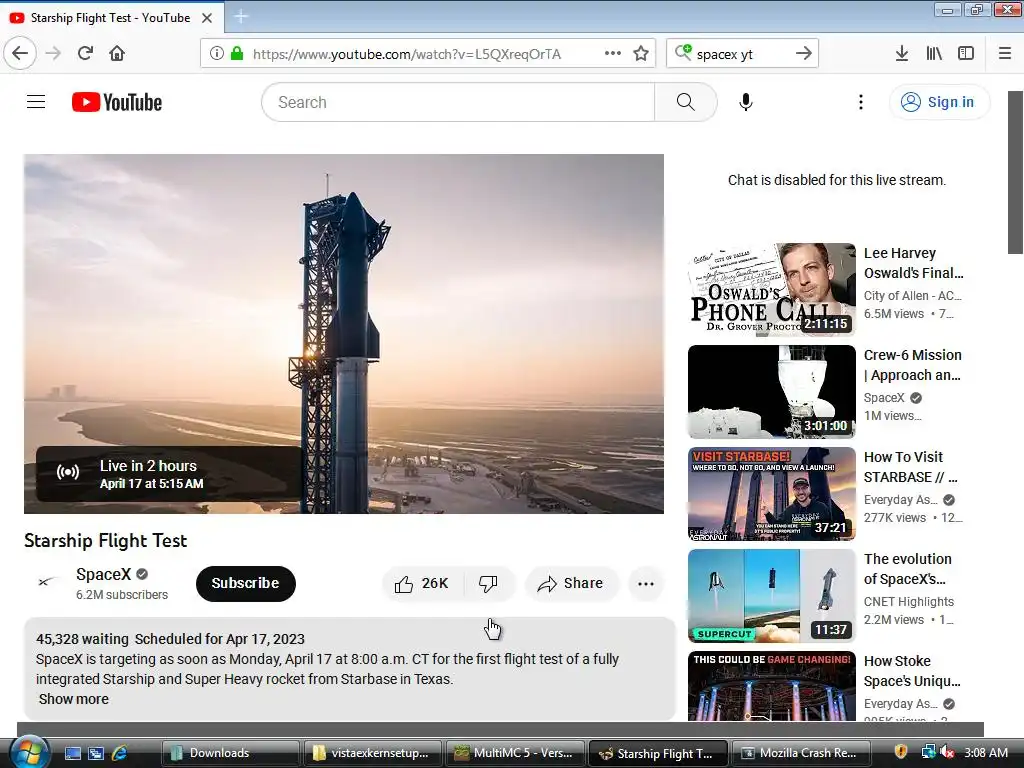Screen dimensions: 1024x768
Task: Open more actions ellipsis beside Share
Action: tap(646, 583)
